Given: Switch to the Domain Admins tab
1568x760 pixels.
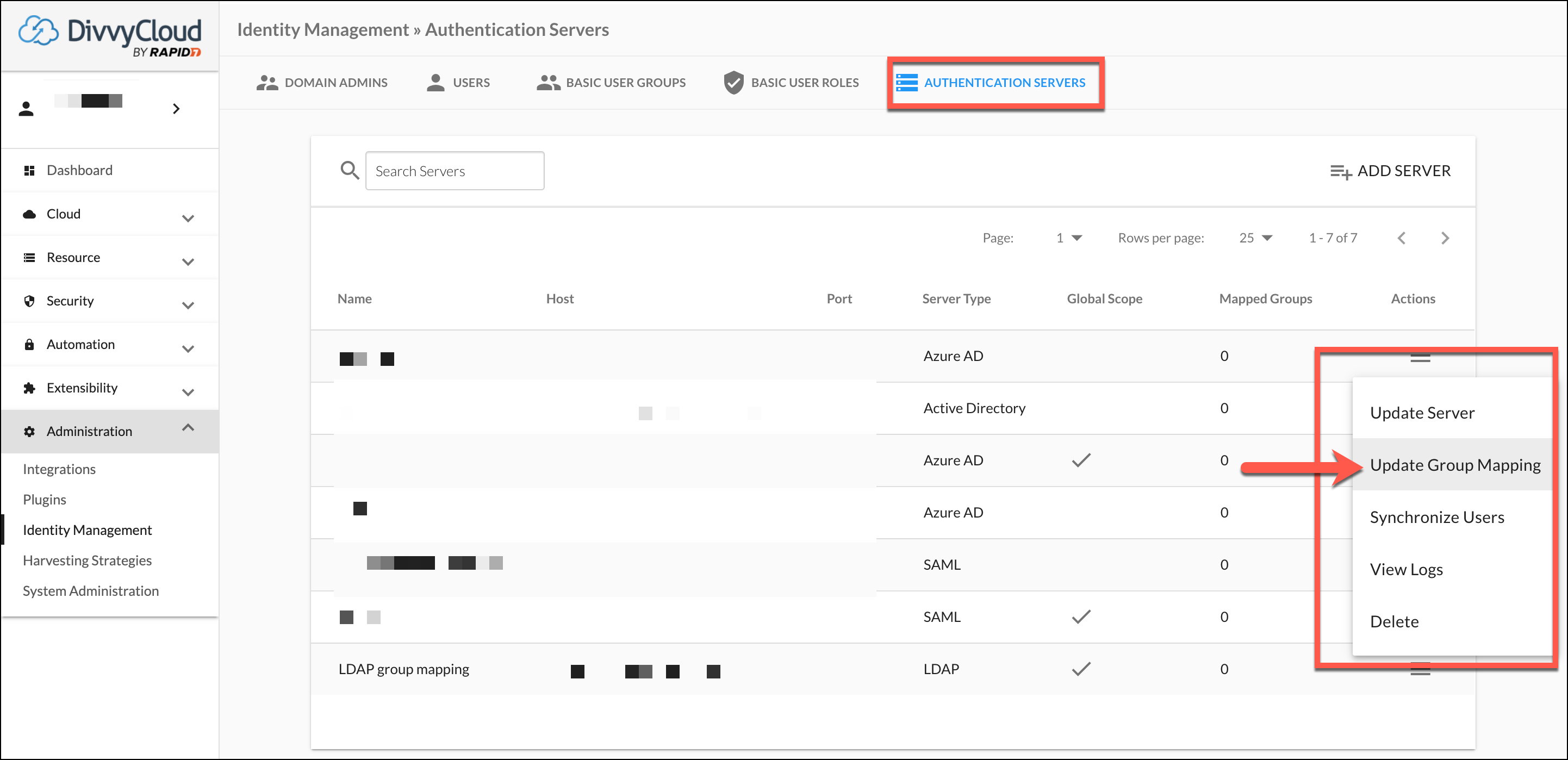Looking at the screenshot, I should point(321,83).
